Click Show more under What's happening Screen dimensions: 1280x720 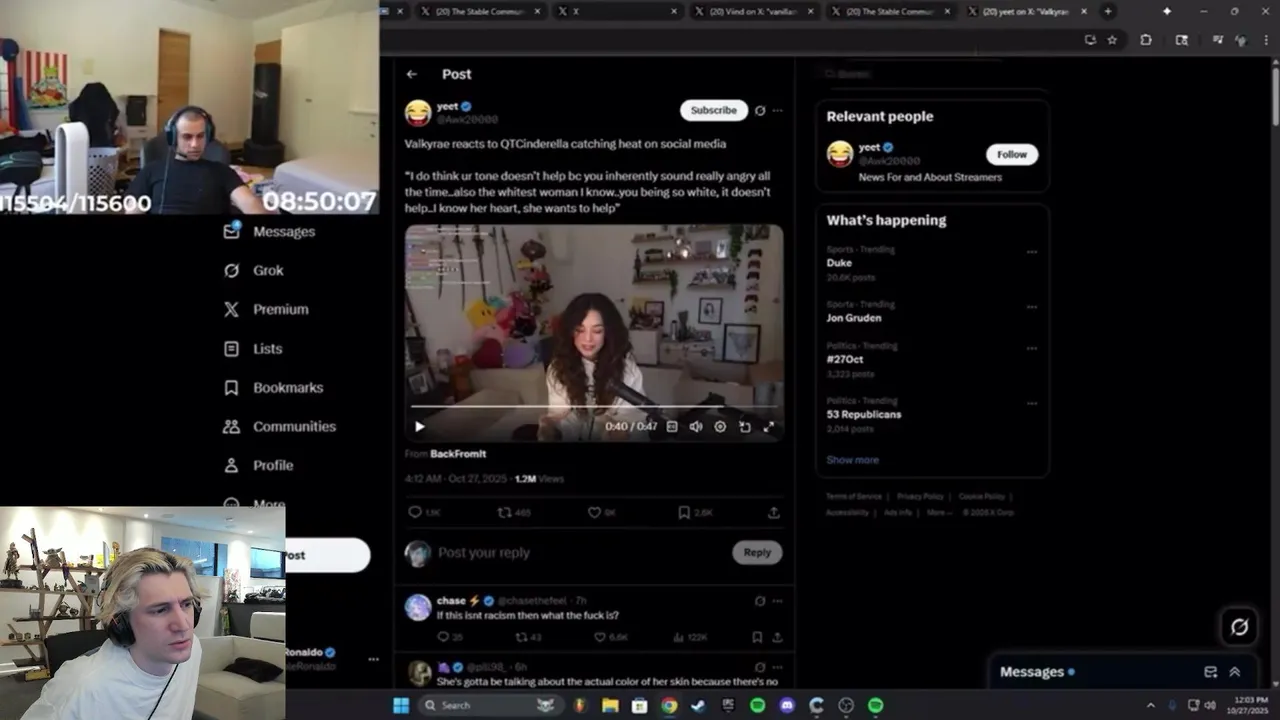tap(853, 460)
